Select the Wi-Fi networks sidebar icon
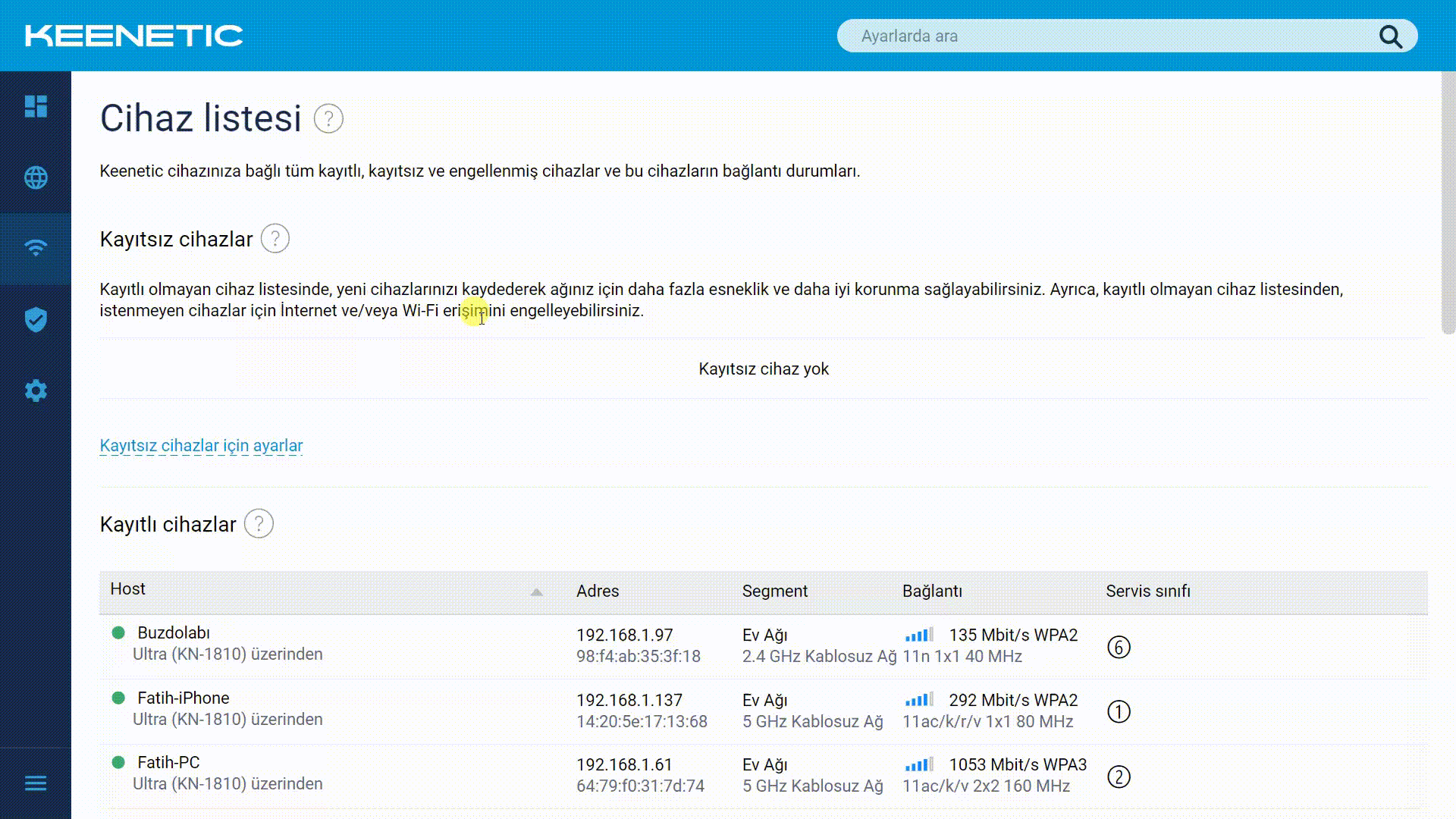The height and width of the screenshot is (819, 1456). [36, 248]
